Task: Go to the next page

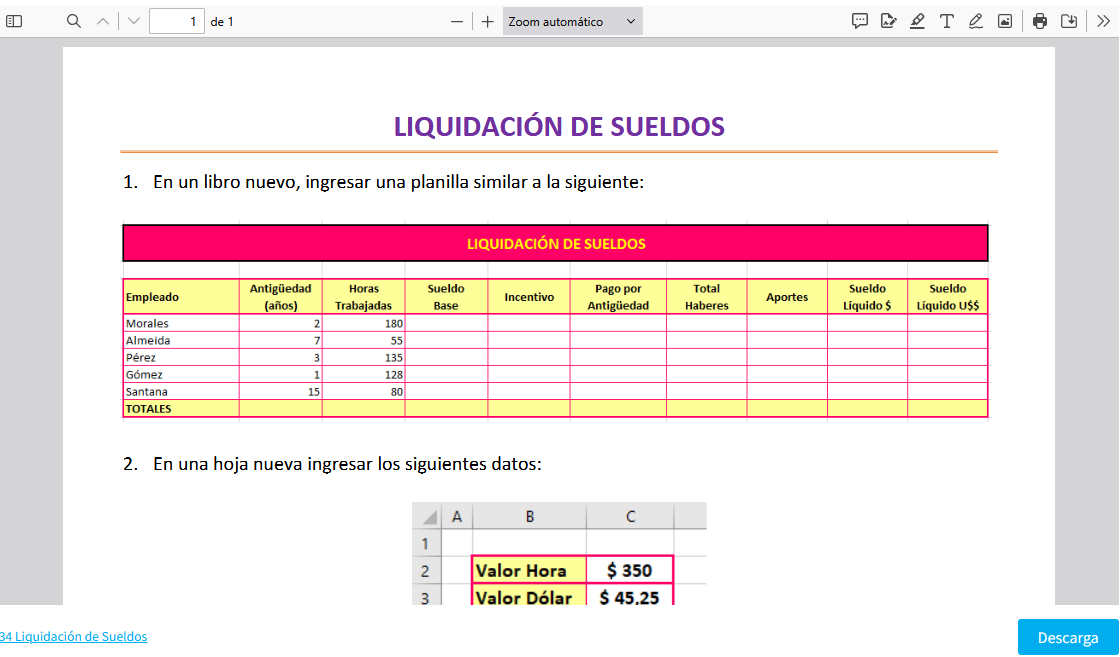Action: tap(134, 21)
